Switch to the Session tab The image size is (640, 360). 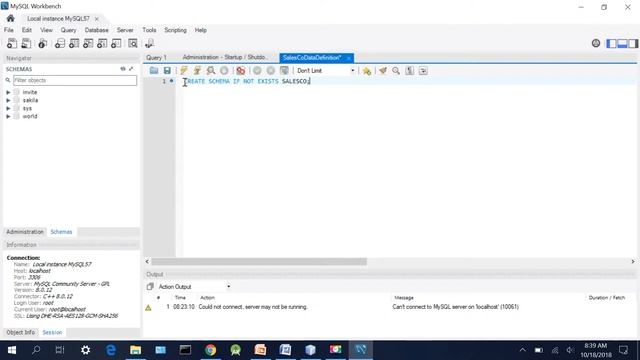coord(52,332)
